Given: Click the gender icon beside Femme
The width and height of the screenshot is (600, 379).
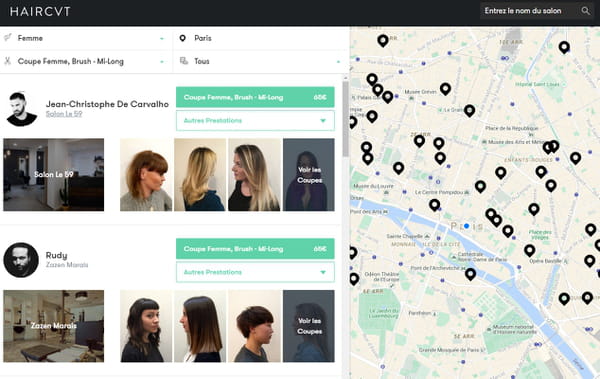Looking at the screenshot, I should point(7,38).
